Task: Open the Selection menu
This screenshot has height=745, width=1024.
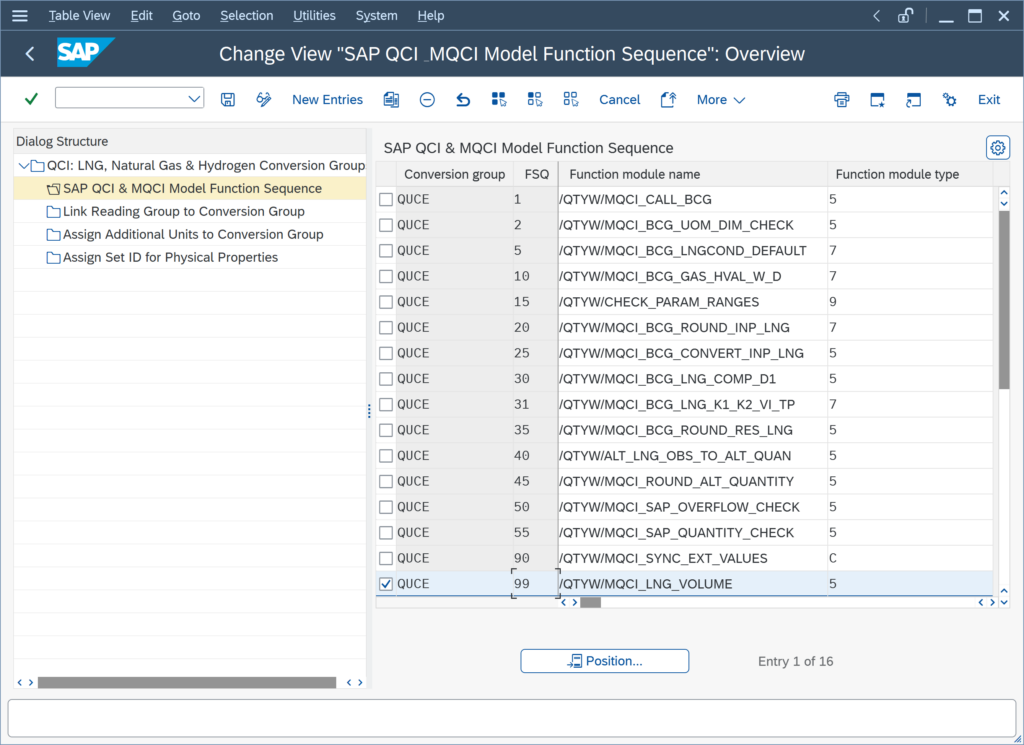Action: coord(246,16)
